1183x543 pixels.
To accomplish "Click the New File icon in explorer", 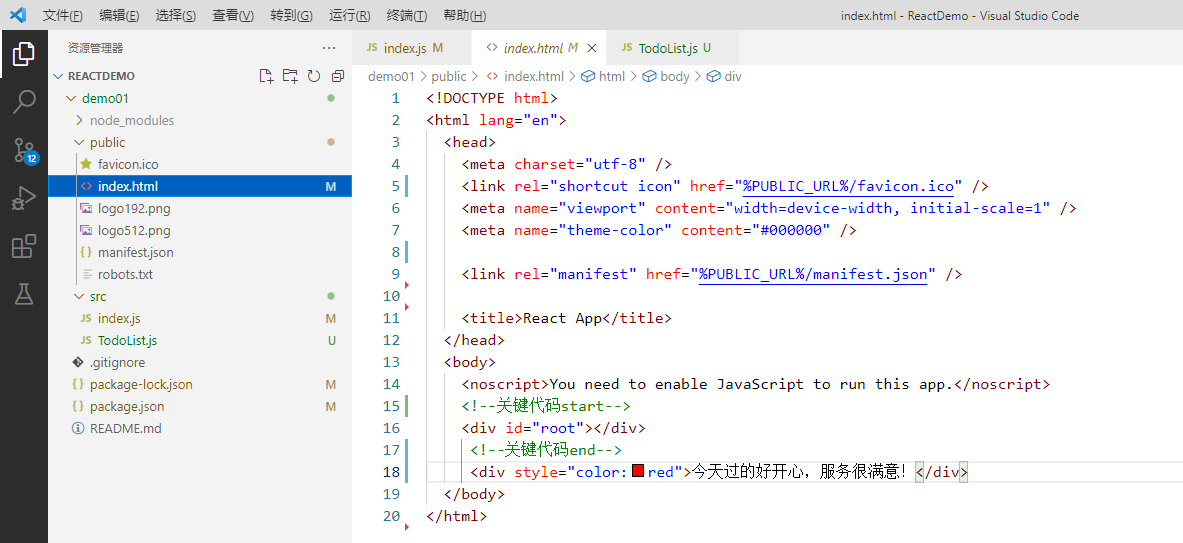I will [266, 76].
